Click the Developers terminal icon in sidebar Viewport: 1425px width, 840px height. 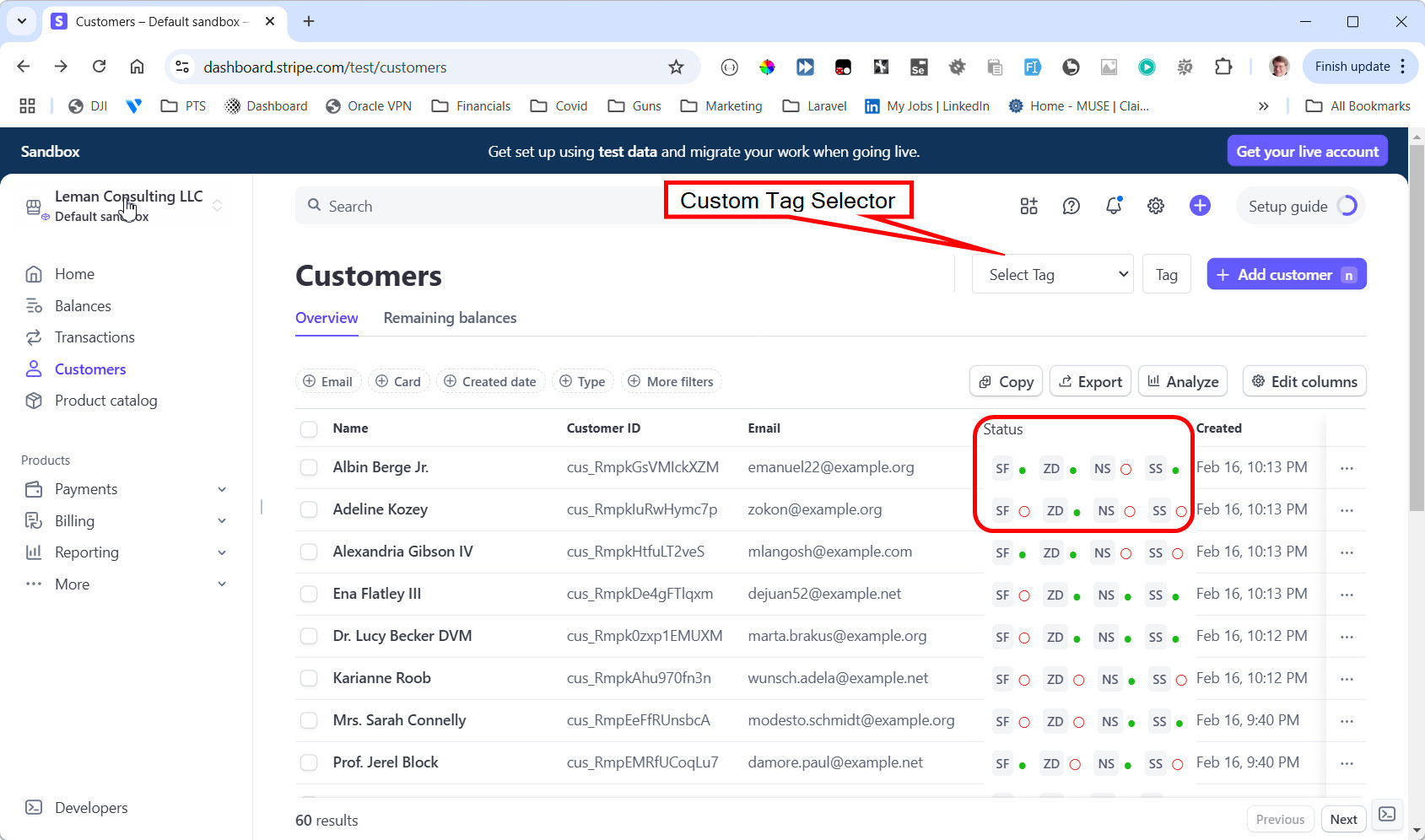tap(34, 807)
